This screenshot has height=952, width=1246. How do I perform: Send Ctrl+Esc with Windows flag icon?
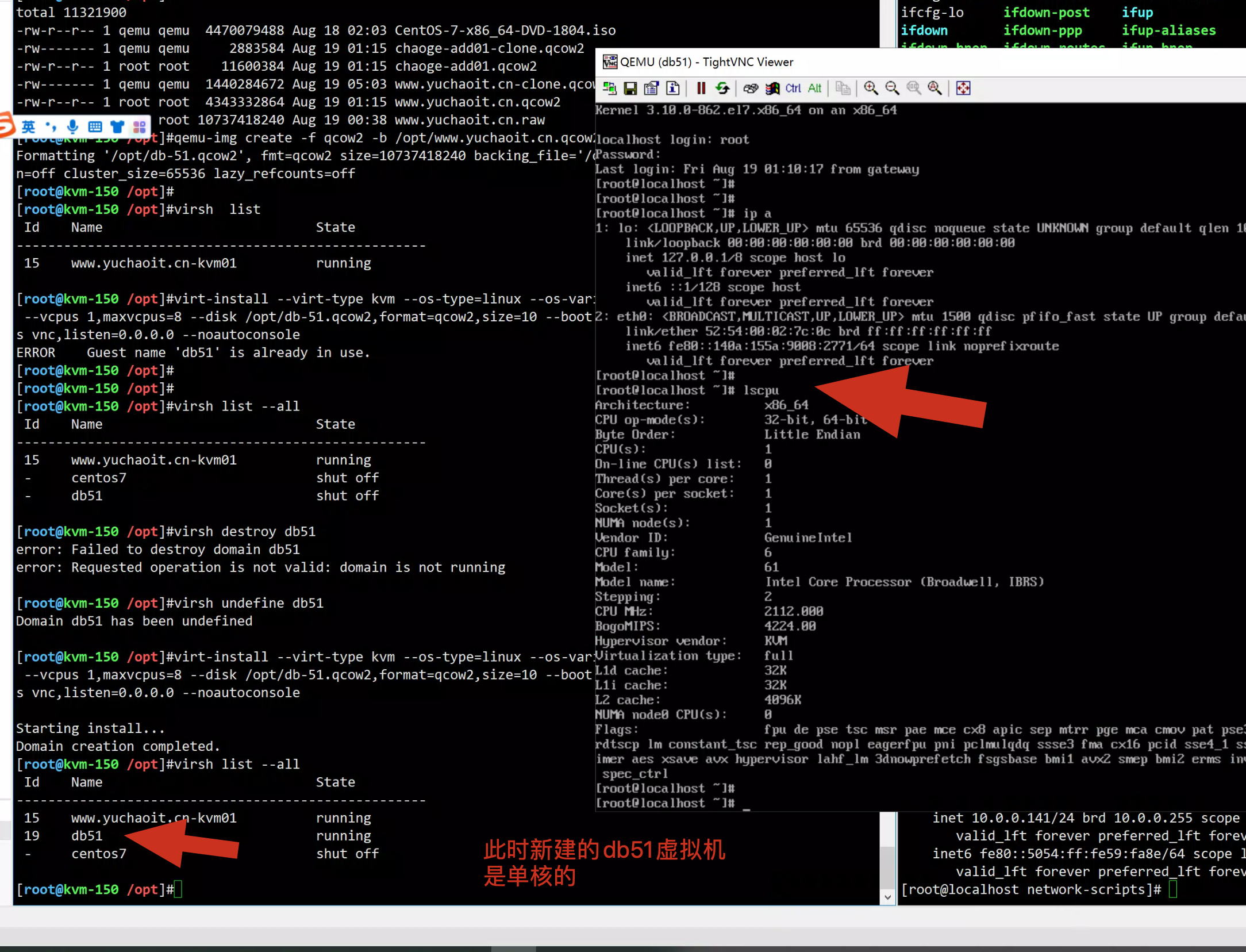772,88
